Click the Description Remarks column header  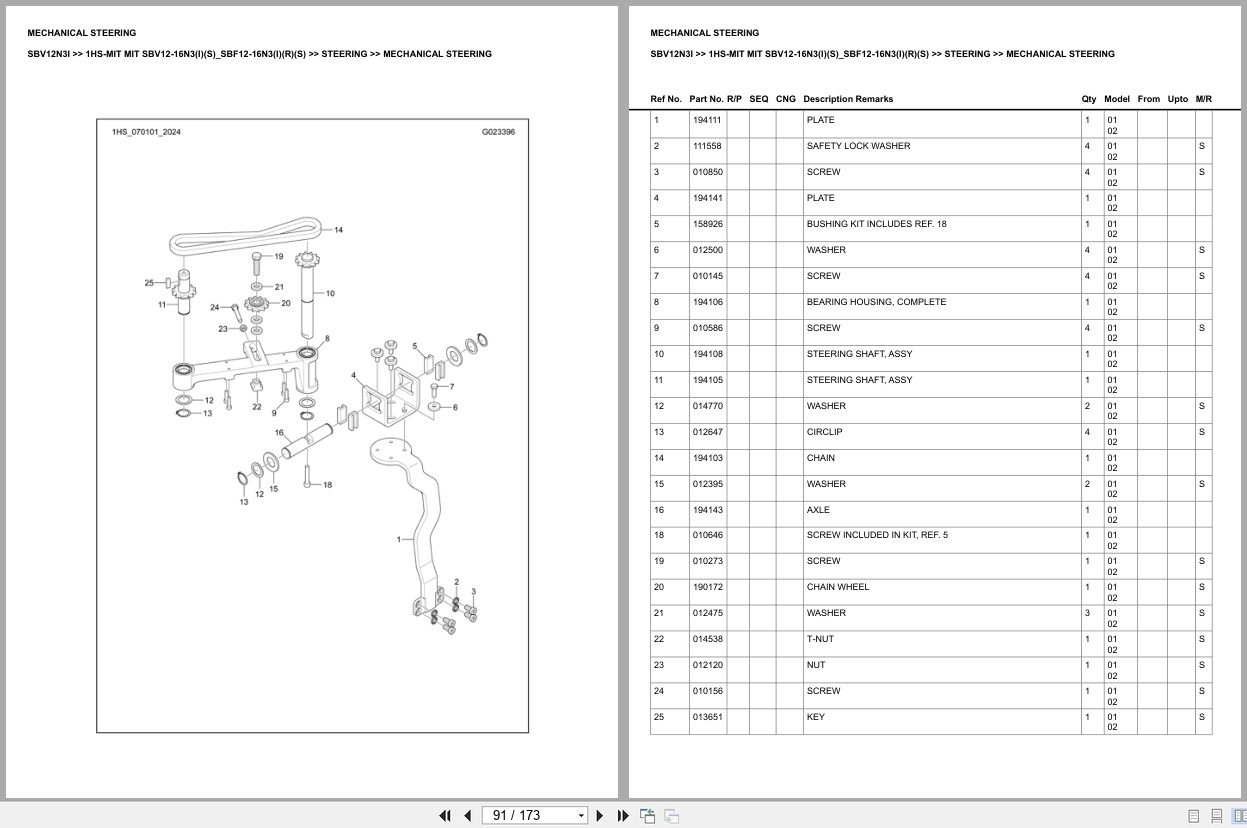(848, 99)
